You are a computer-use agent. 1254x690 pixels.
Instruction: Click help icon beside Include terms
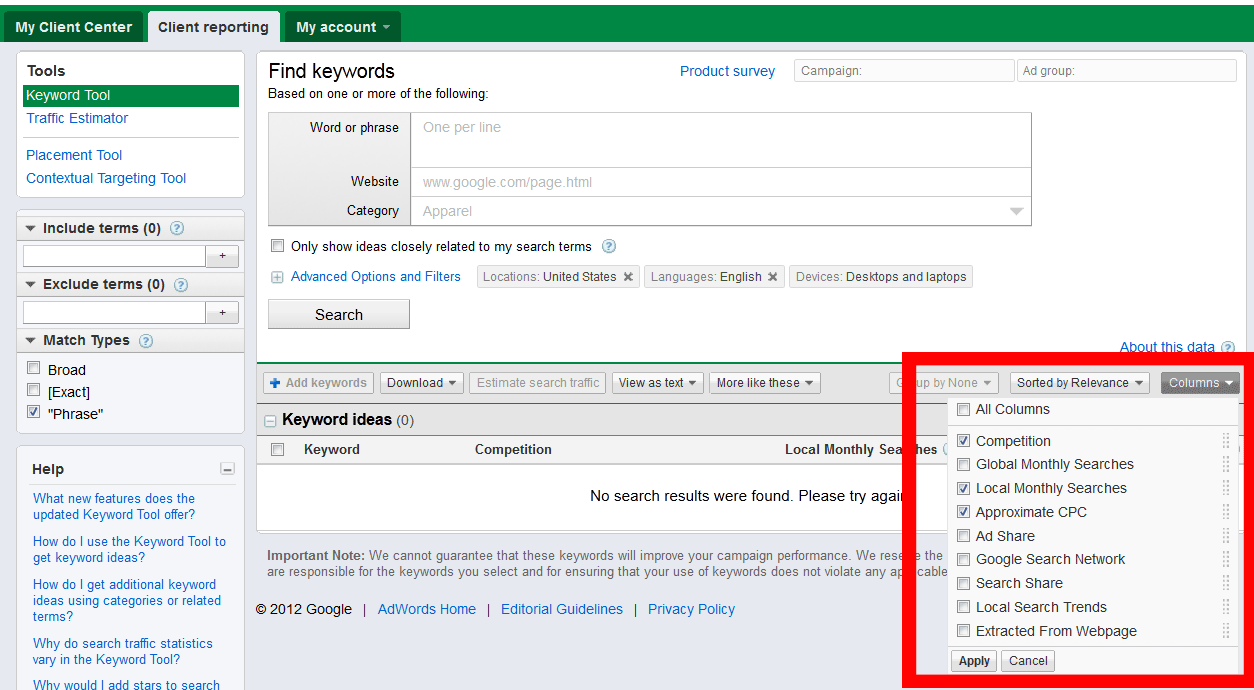[177, 228]
